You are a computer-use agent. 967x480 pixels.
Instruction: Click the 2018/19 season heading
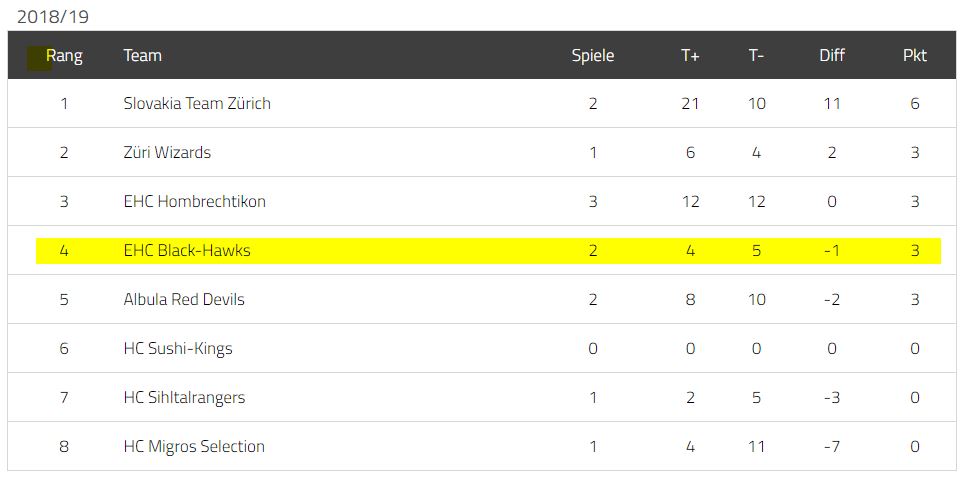point(53,17)
